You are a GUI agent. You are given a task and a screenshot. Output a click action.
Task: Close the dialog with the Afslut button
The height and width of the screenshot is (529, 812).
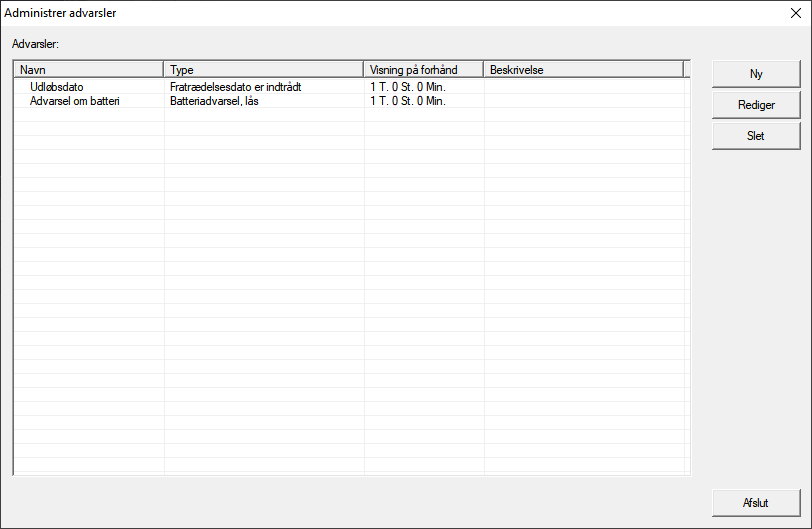(755, 503)
